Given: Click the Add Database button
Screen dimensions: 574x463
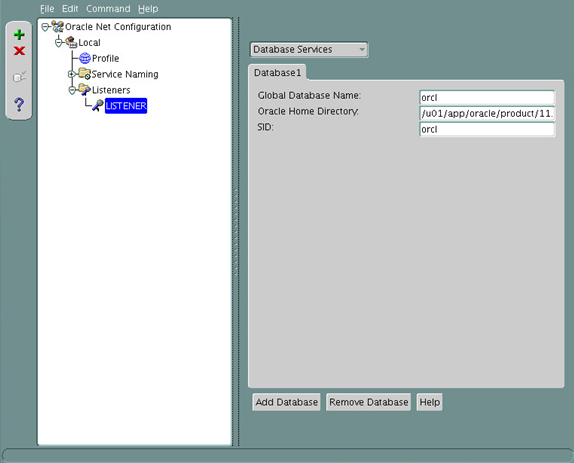Looking at the screenshot, I should tap(287, 402).
